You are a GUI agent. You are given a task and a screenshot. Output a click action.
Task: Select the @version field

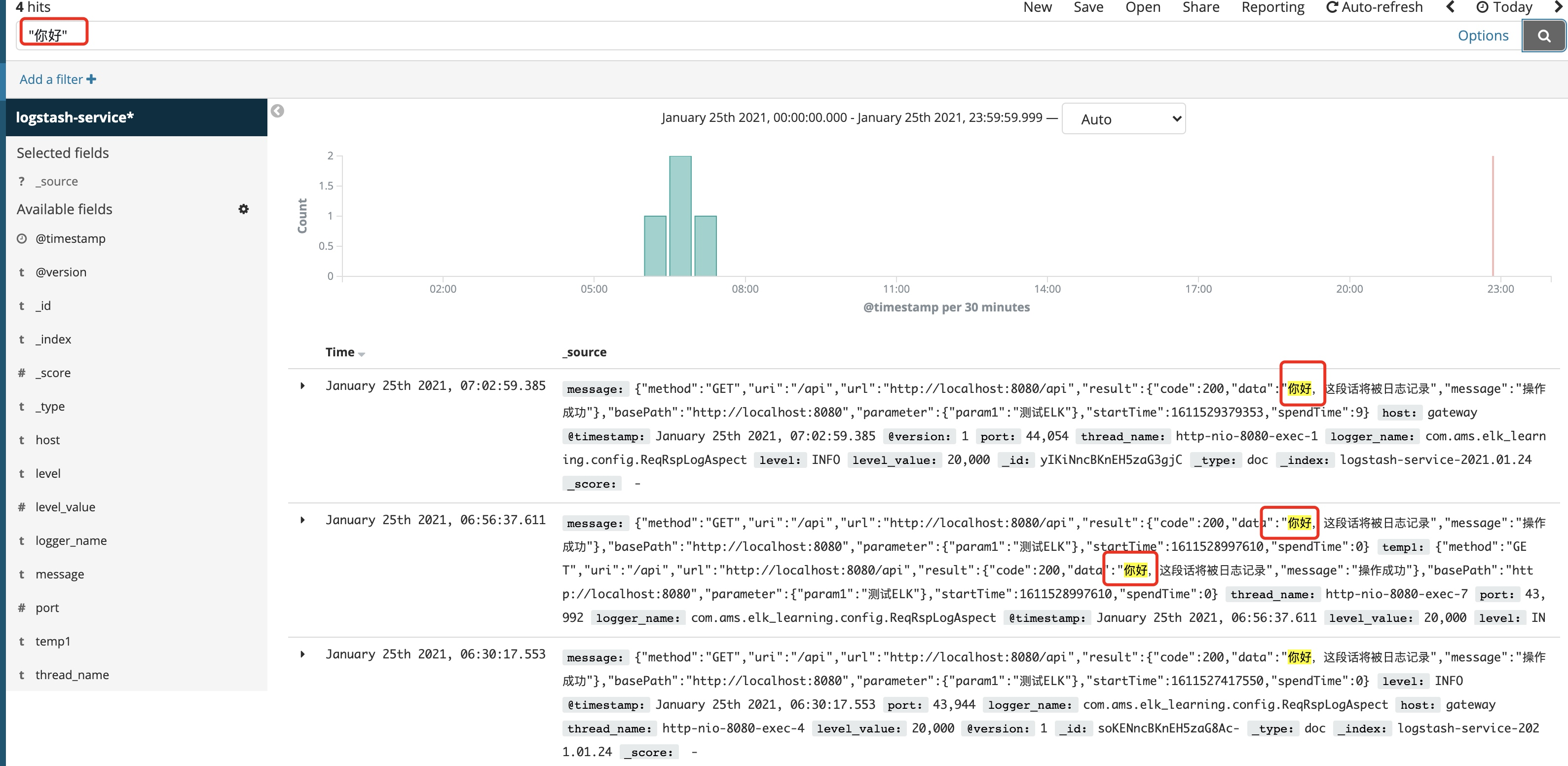click(x=61, y=272)
